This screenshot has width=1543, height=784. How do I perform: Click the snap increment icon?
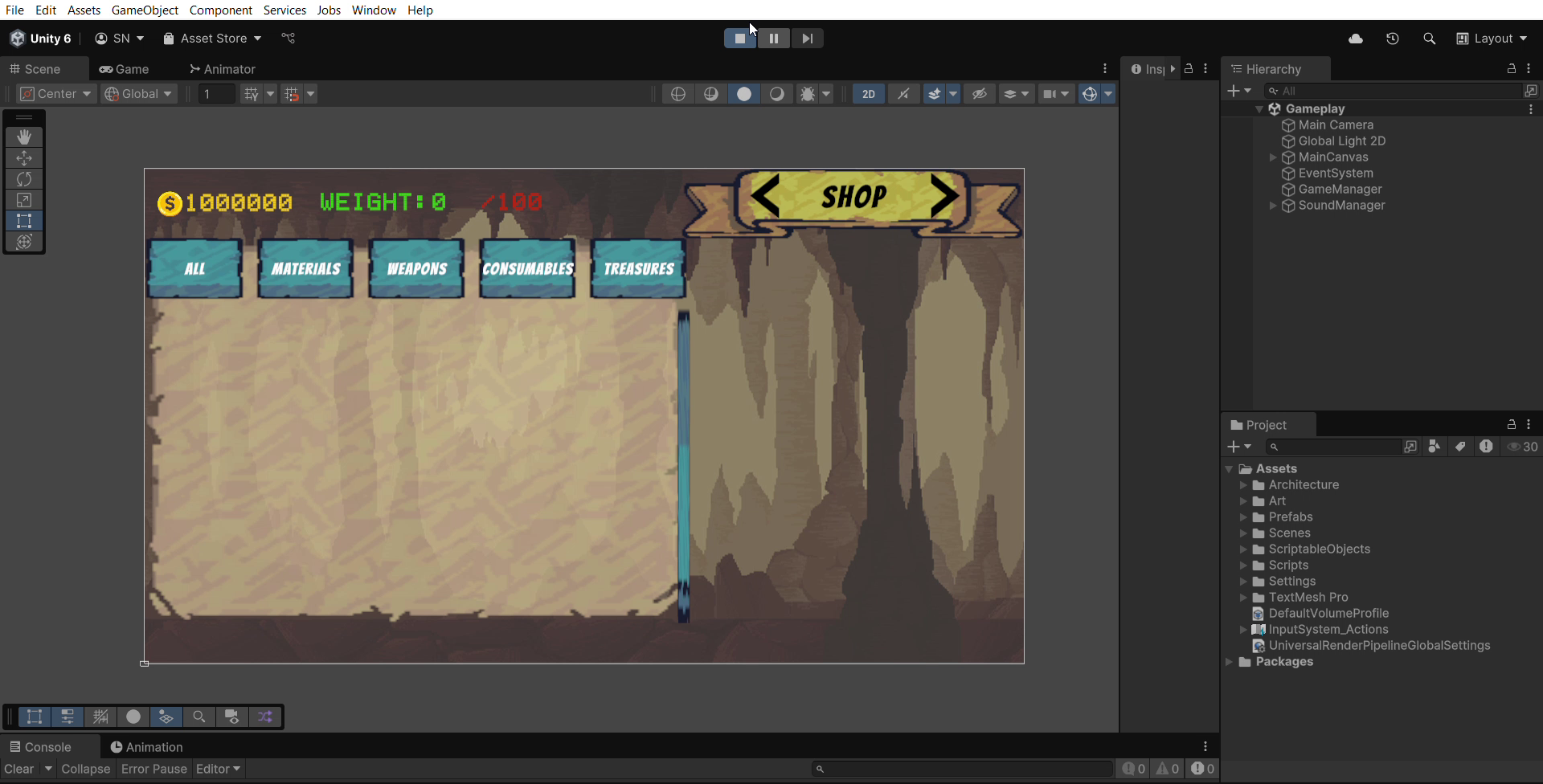[x=292, y=94]
